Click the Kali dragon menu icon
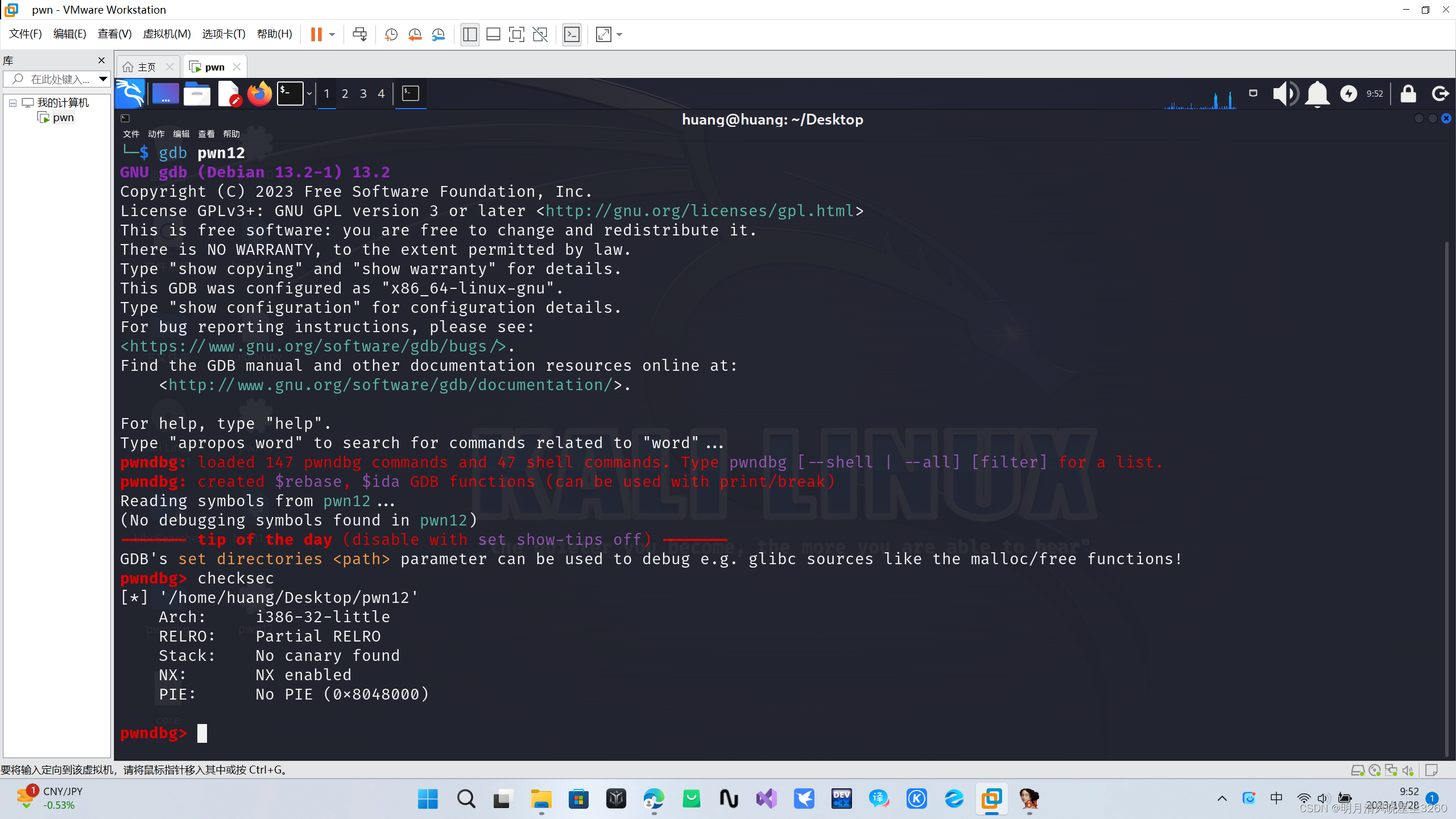This screenshot has height=819, width=1456. [130, 94]
